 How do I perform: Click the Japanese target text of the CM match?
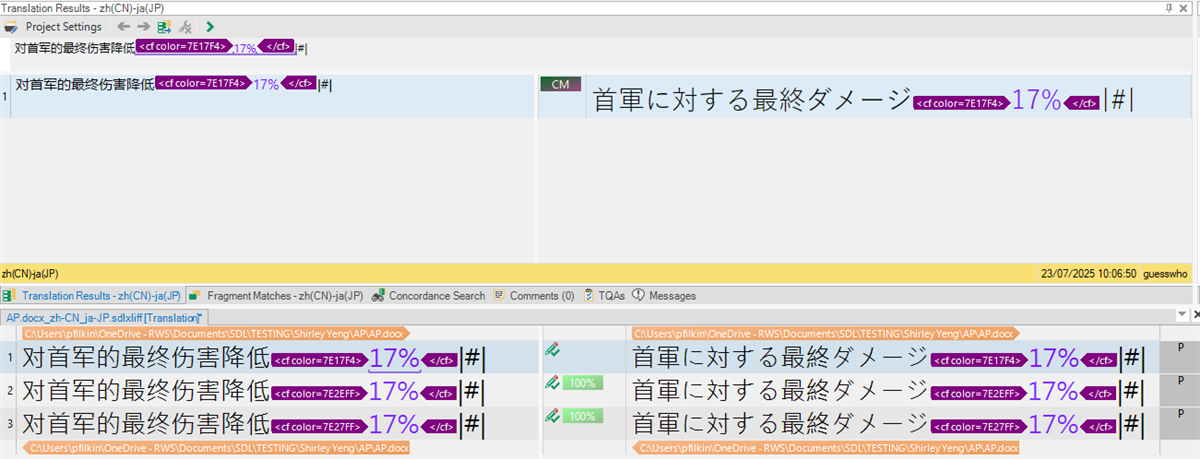[752, 99]
